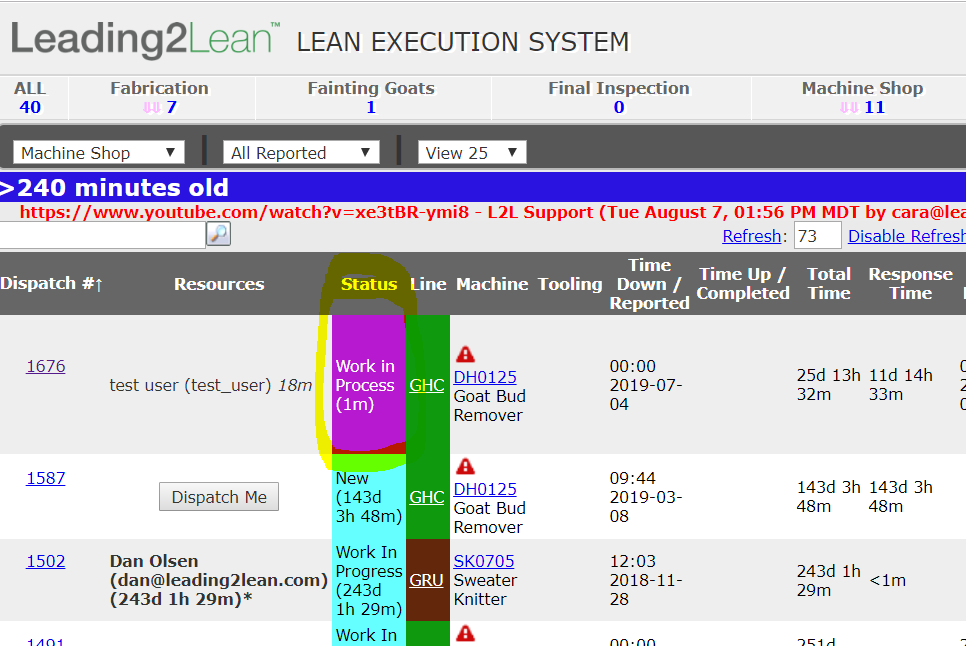Viewport: 966px width, 646px height.
Task: Sort by Time Up / Completed header
Action: pos(743,284)
